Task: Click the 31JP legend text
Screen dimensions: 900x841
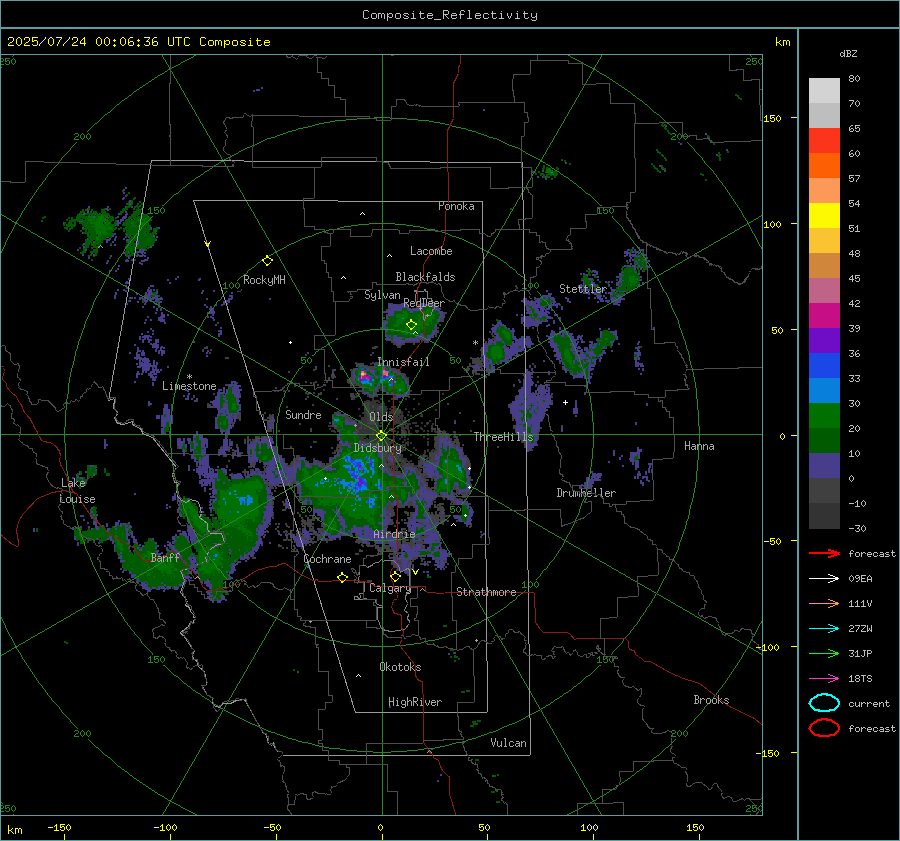Action: [860, 653]
